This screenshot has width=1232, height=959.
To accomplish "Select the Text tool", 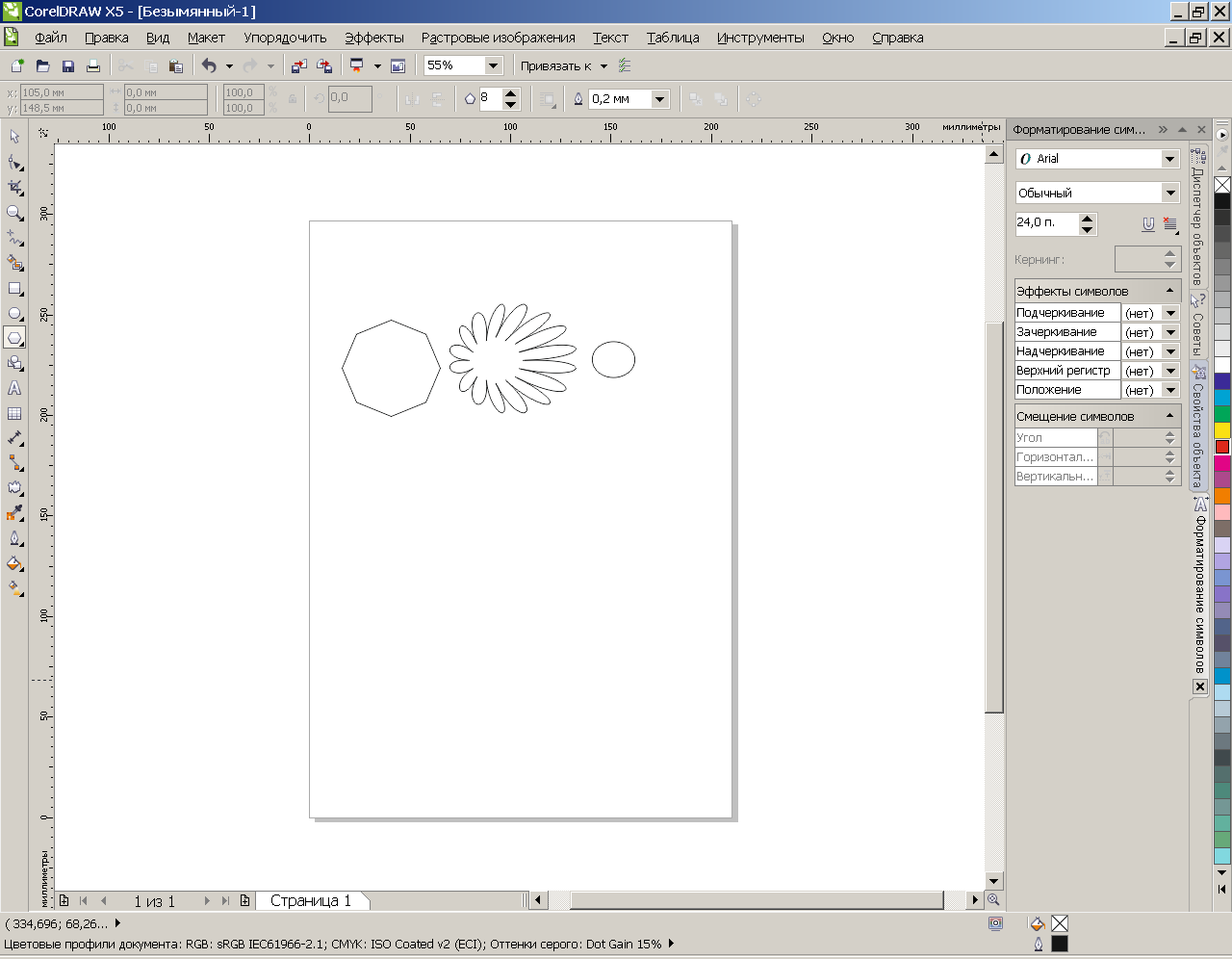I will tap(14, 388).
